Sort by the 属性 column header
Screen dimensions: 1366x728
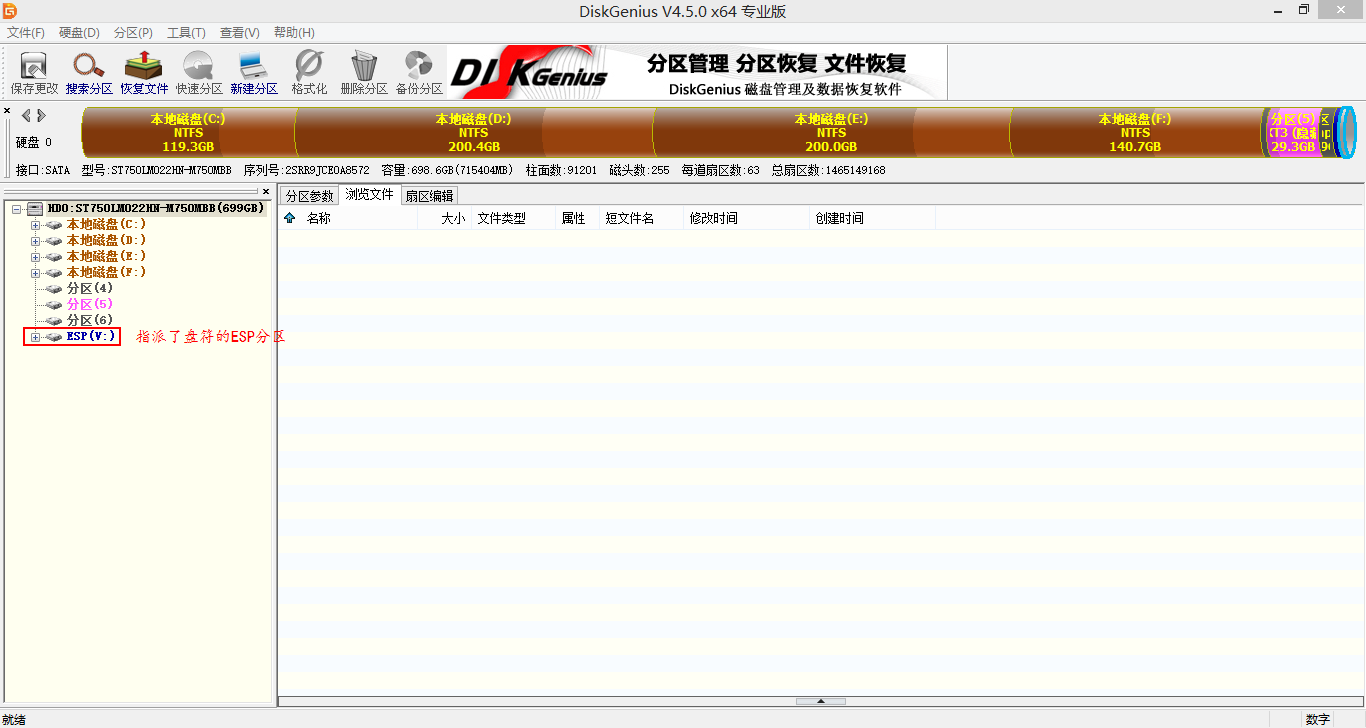click(x=577, y=218)
